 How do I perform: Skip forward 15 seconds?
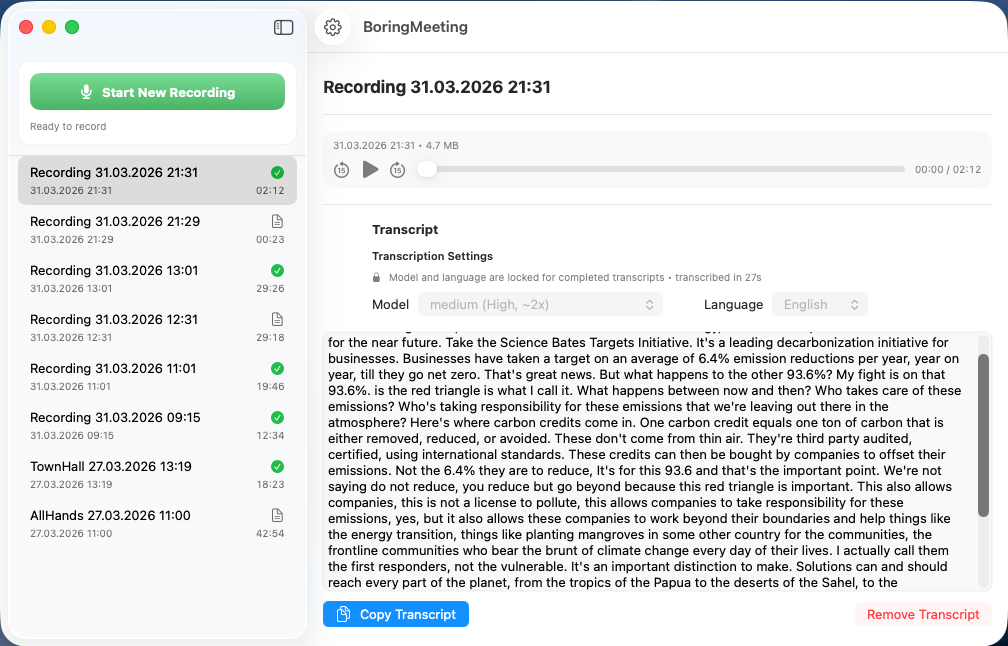point(397,170)
